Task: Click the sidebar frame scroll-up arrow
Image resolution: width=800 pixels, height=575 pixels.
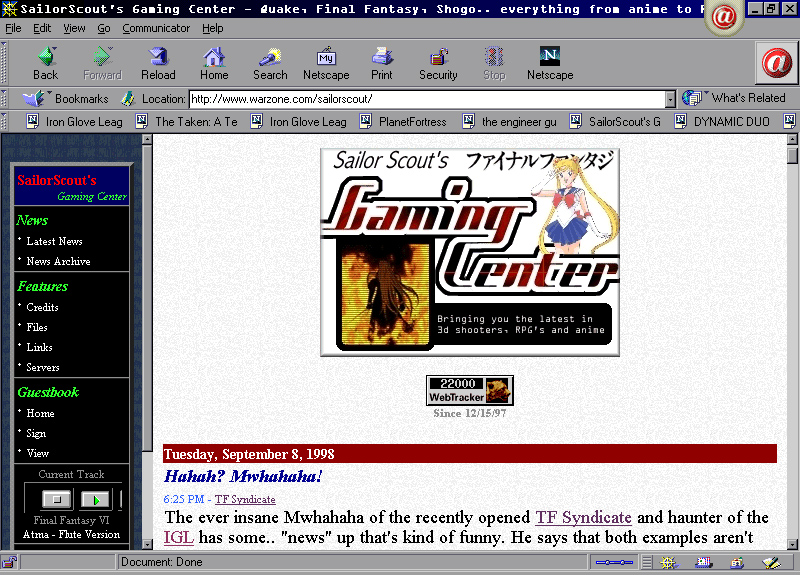Action: [x=147, y=139]
